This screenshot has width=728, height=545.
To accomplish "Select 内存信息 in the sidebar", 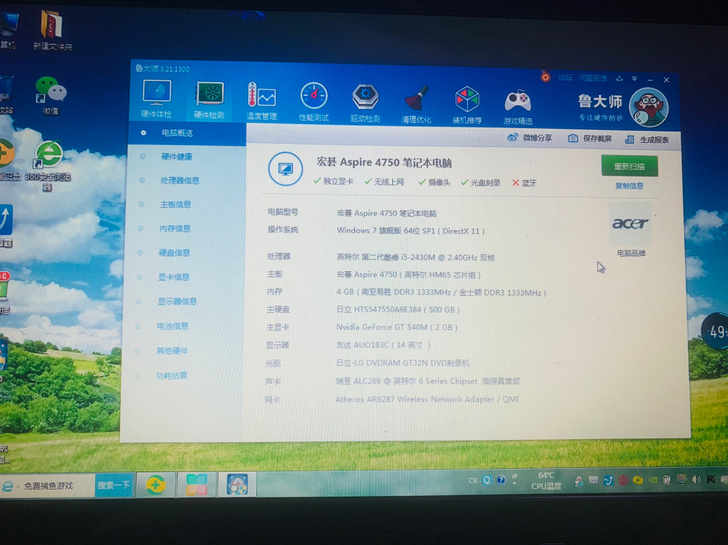I will pos(175,229).
